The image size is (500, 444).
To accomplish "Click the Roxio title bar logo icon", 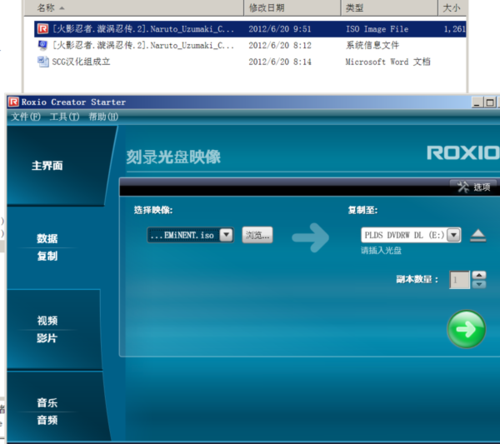I will (x=14, y=102).
